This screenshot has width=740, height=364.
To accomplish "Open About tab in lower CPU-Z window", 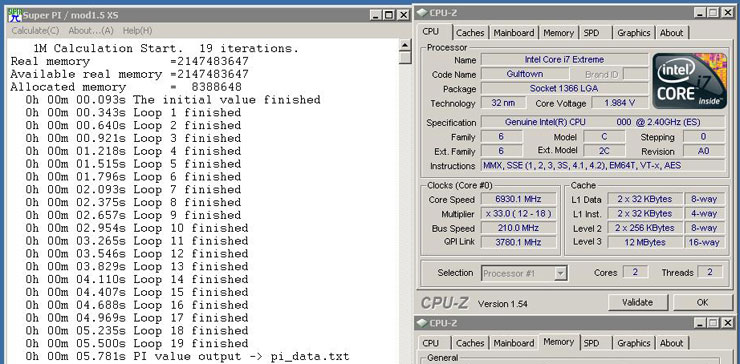I will tap(672, 343).
